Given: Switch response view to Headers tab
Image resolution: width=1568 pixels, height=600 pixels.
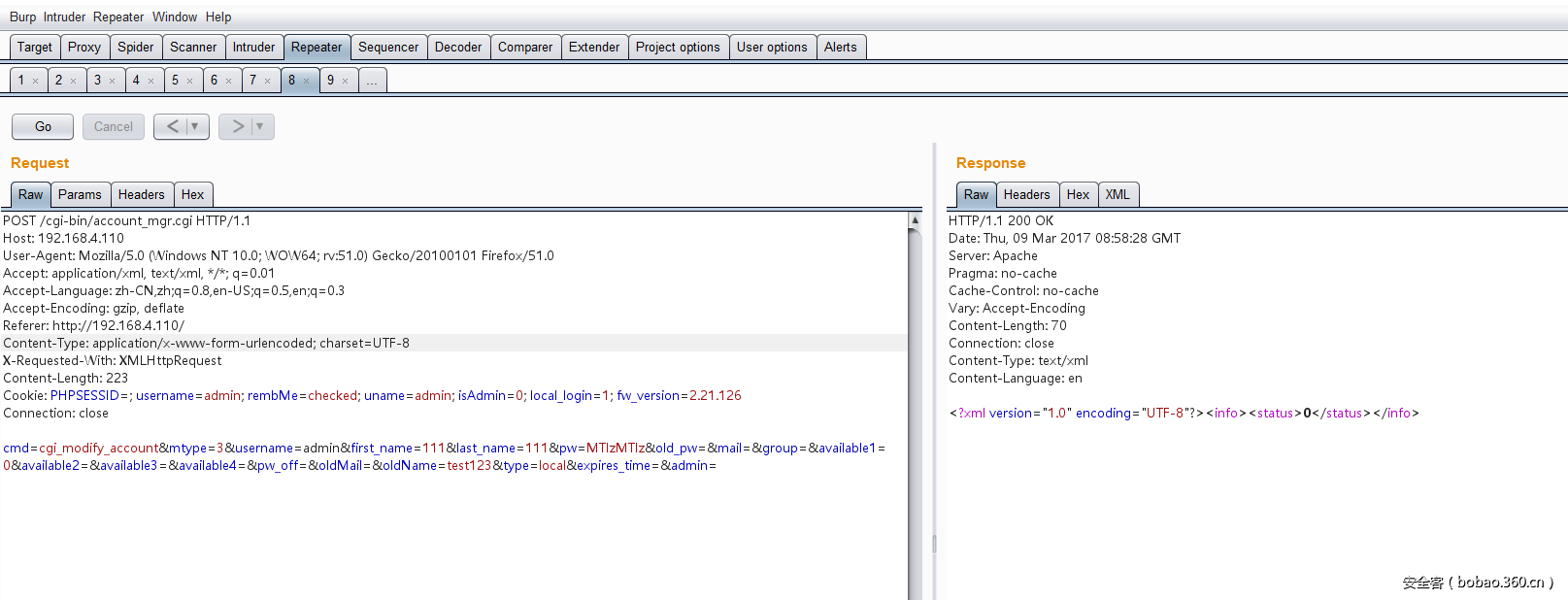Looking at the screenshot, I should tap(1026, 194).
